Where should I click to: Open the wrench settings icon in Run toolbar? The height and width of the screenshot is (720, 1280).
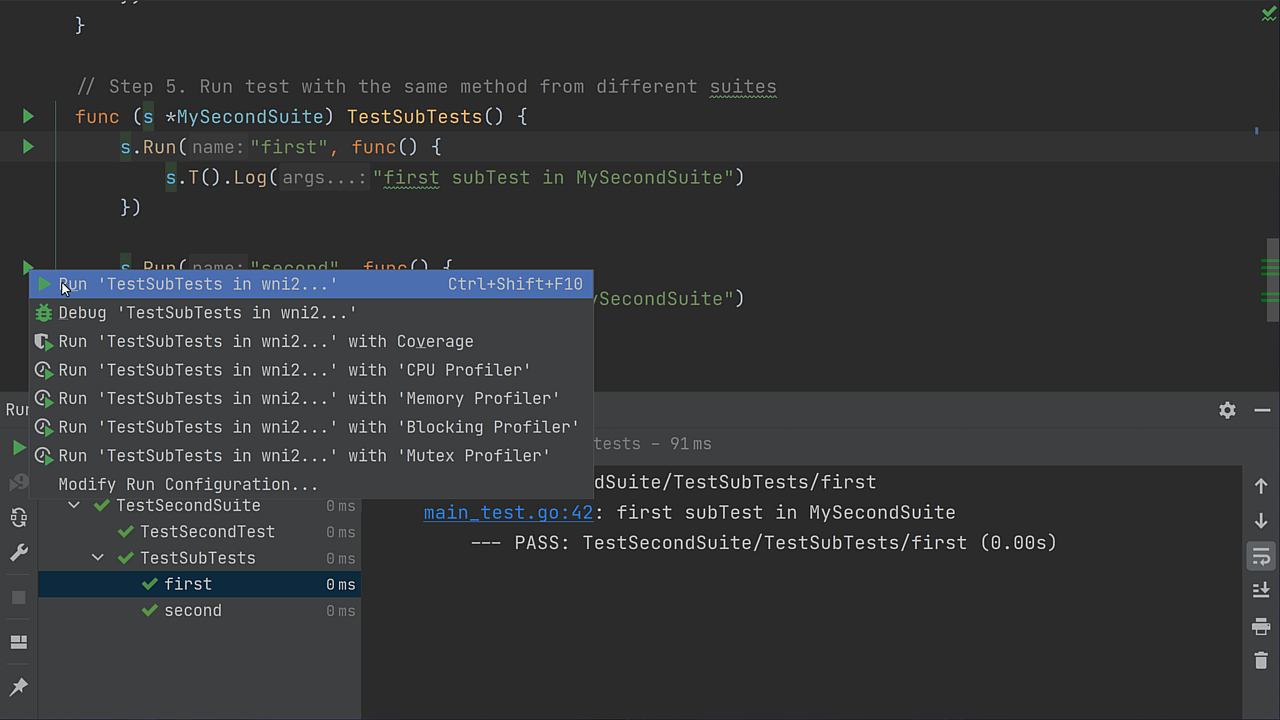[19, 553]
